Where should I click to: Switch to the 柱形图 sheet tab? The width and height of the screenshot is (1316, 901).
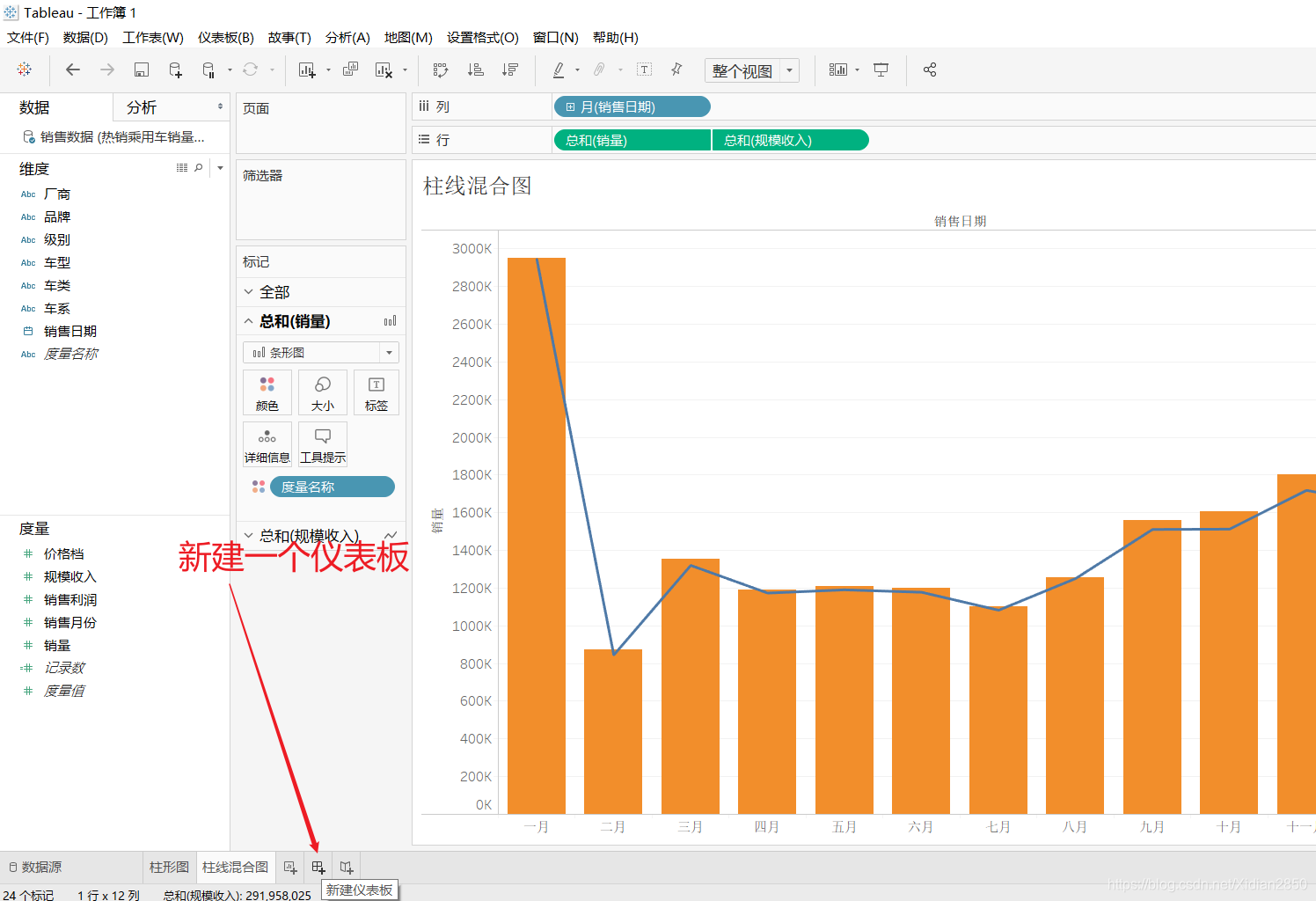[169, 868]
